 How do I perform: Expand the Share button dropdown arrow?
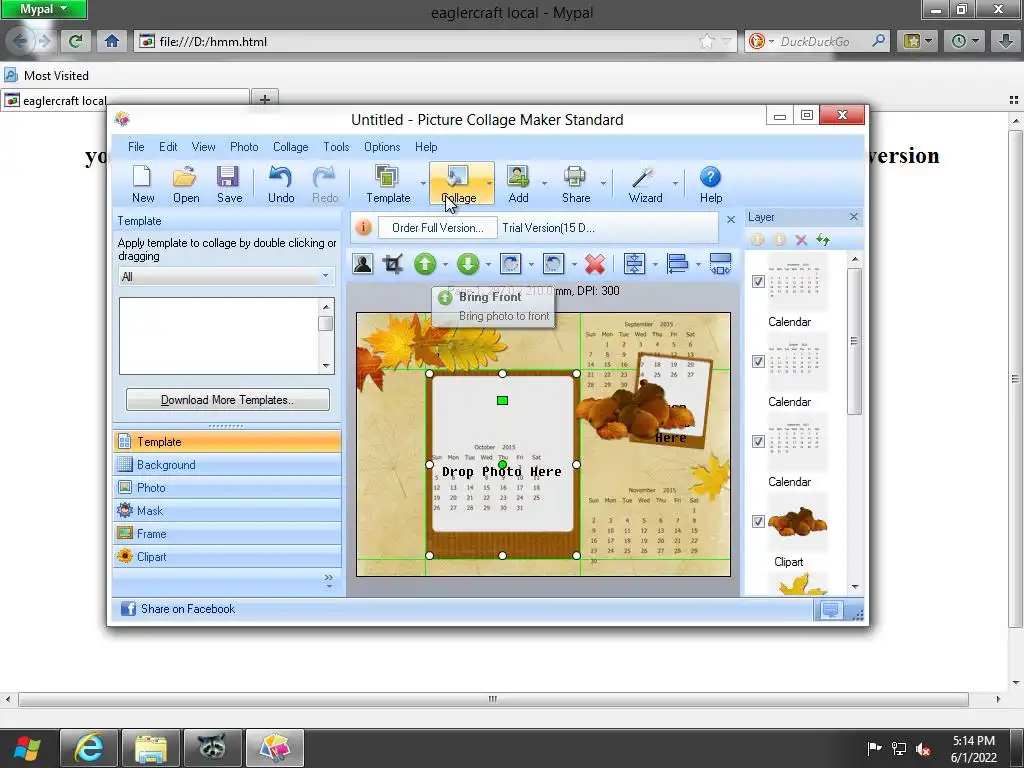[x=602, y=184]
